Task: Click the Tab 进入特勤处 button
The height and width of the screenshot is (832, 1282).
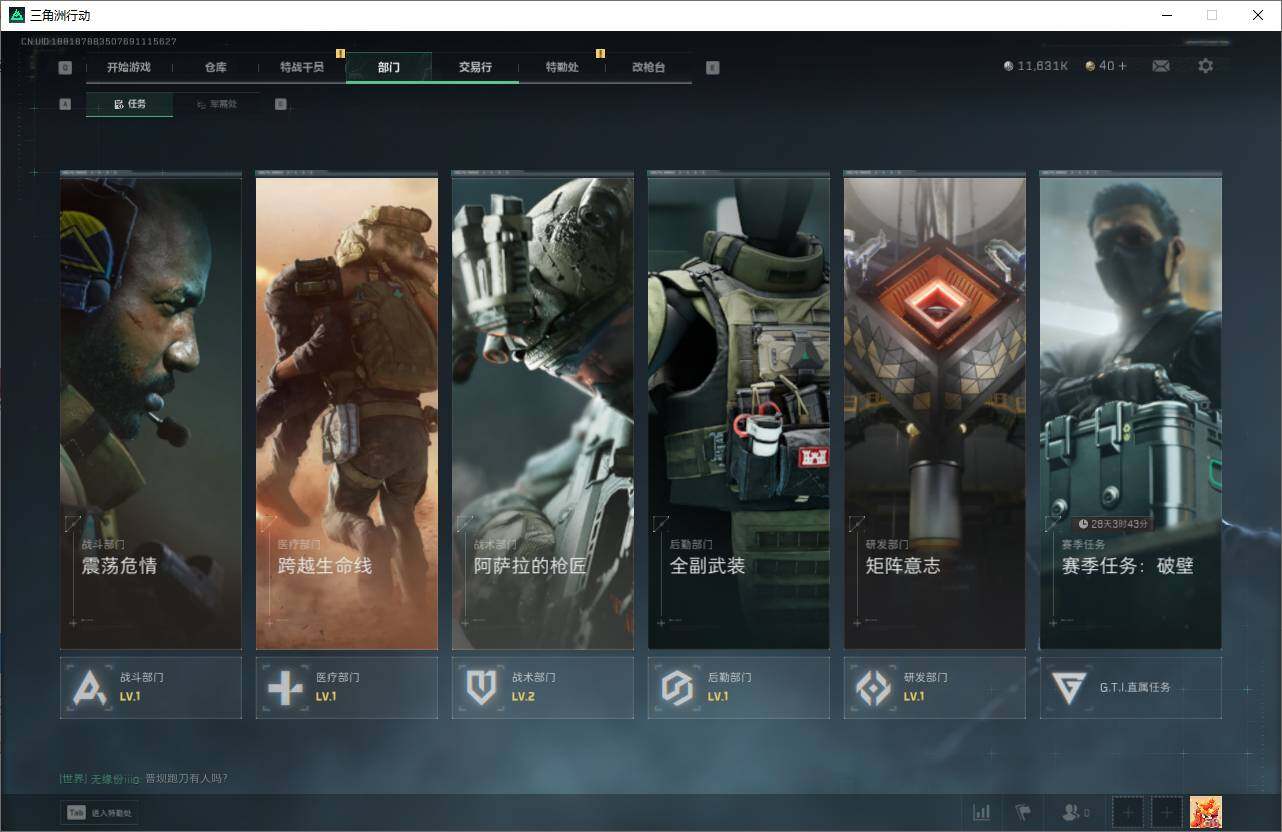Action: coord(99,813)
